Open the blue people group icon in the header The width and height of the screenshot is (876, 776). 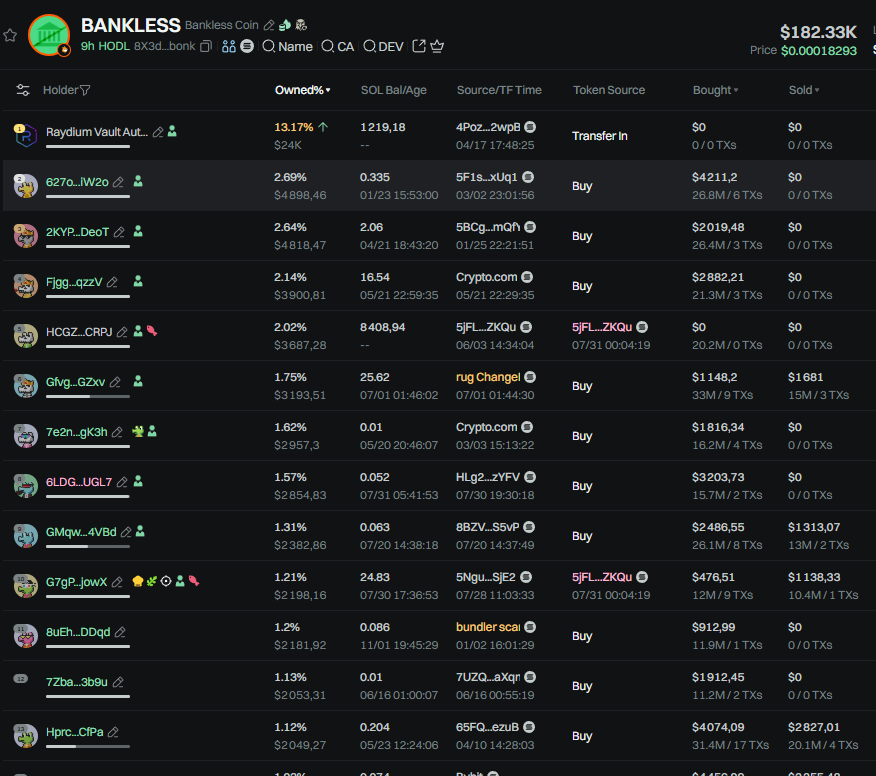pyautogui.click(x=228, y=46)
